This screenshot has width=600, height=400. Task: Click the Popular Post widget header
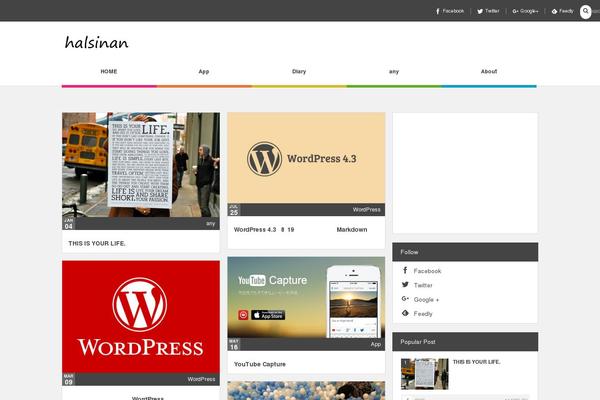pos(465,342)
